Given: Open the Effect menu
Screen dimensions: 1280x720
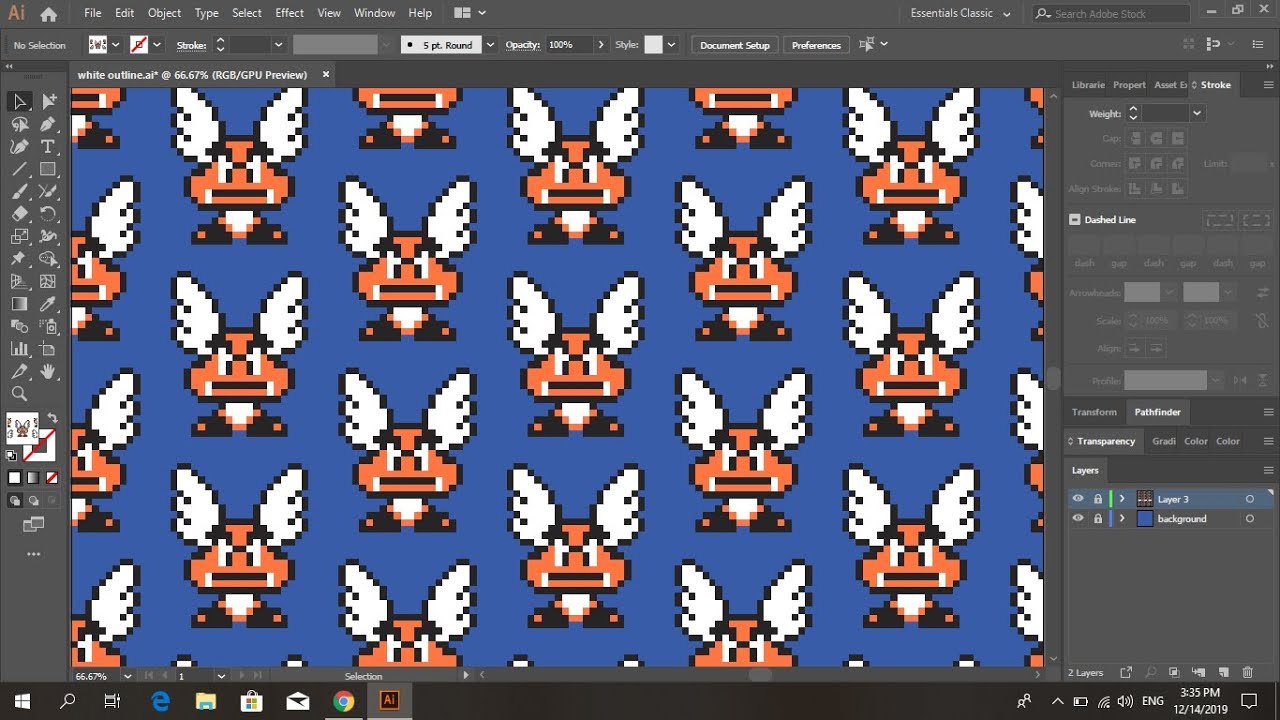Looking at the screenshot, I should [x=290, y=13].
